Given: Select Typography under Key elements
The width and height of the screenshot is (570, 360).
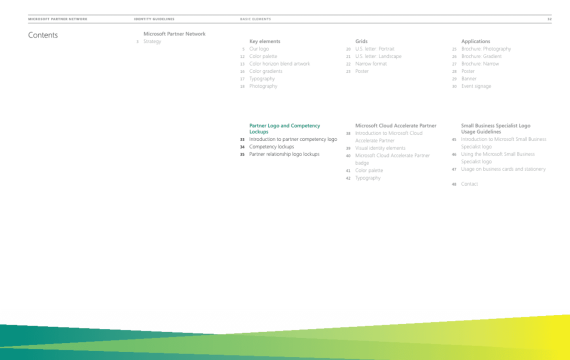Looking at the screenshot, I should point(262,79).
